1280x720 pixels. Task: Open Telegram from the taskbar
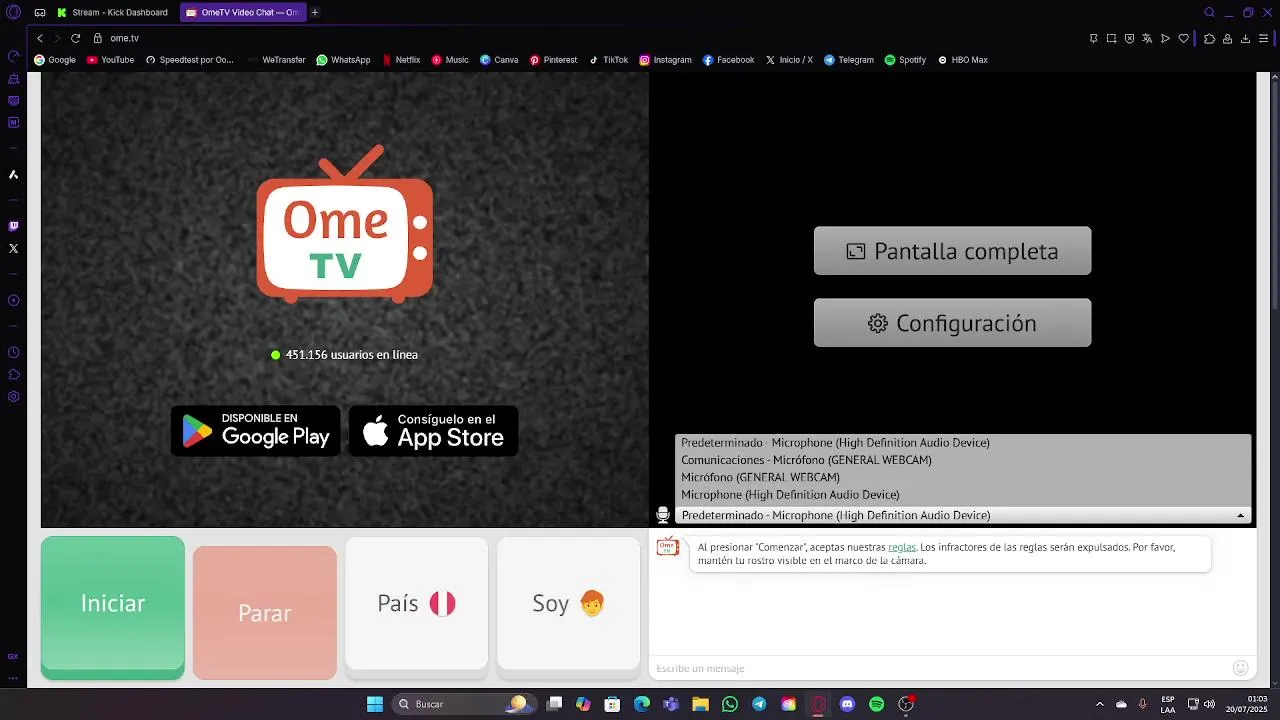coord(759,704)
